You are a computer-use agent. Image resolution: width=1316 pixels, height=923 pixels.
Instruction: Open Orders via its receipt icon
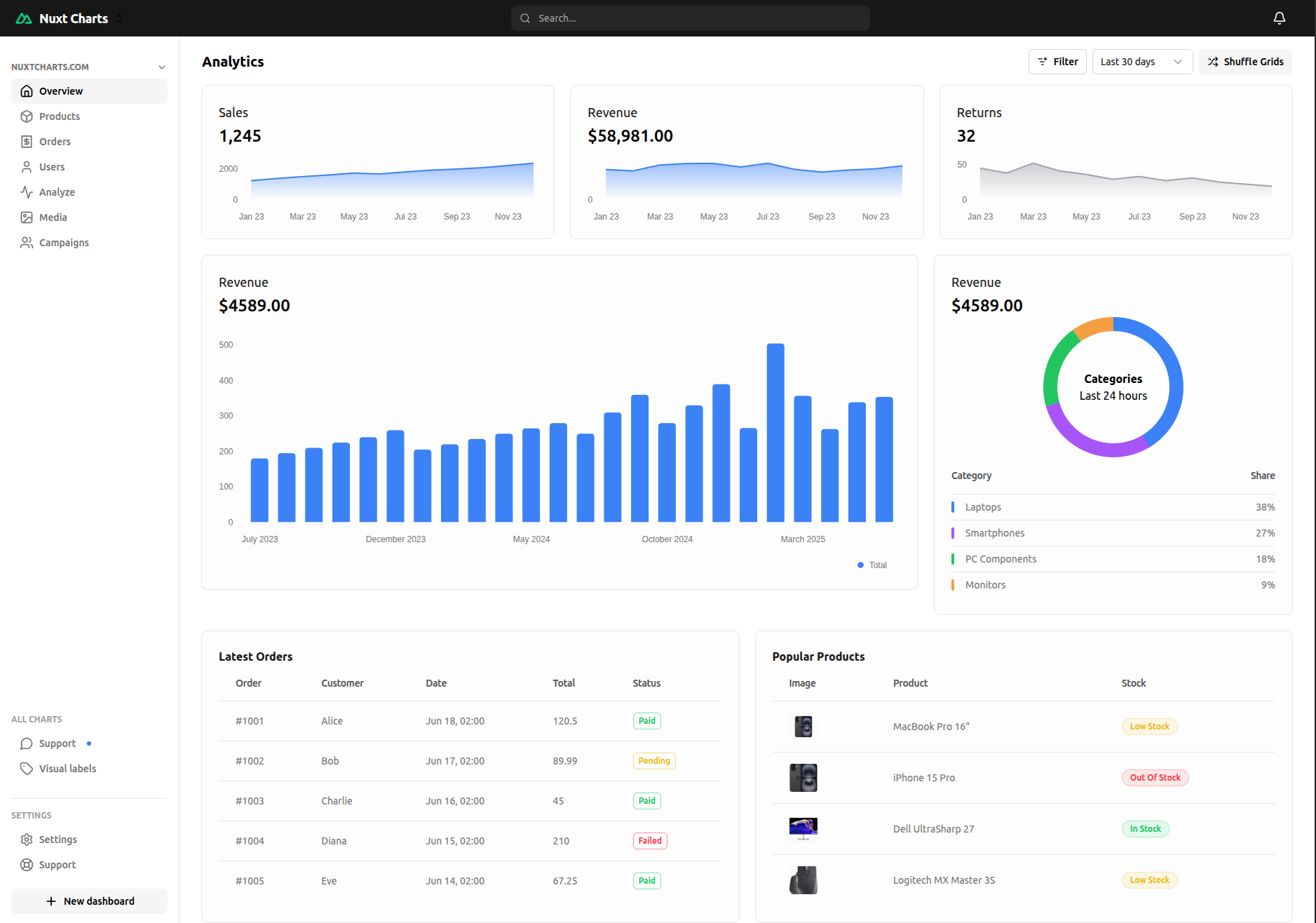click(x=27, y=142)
